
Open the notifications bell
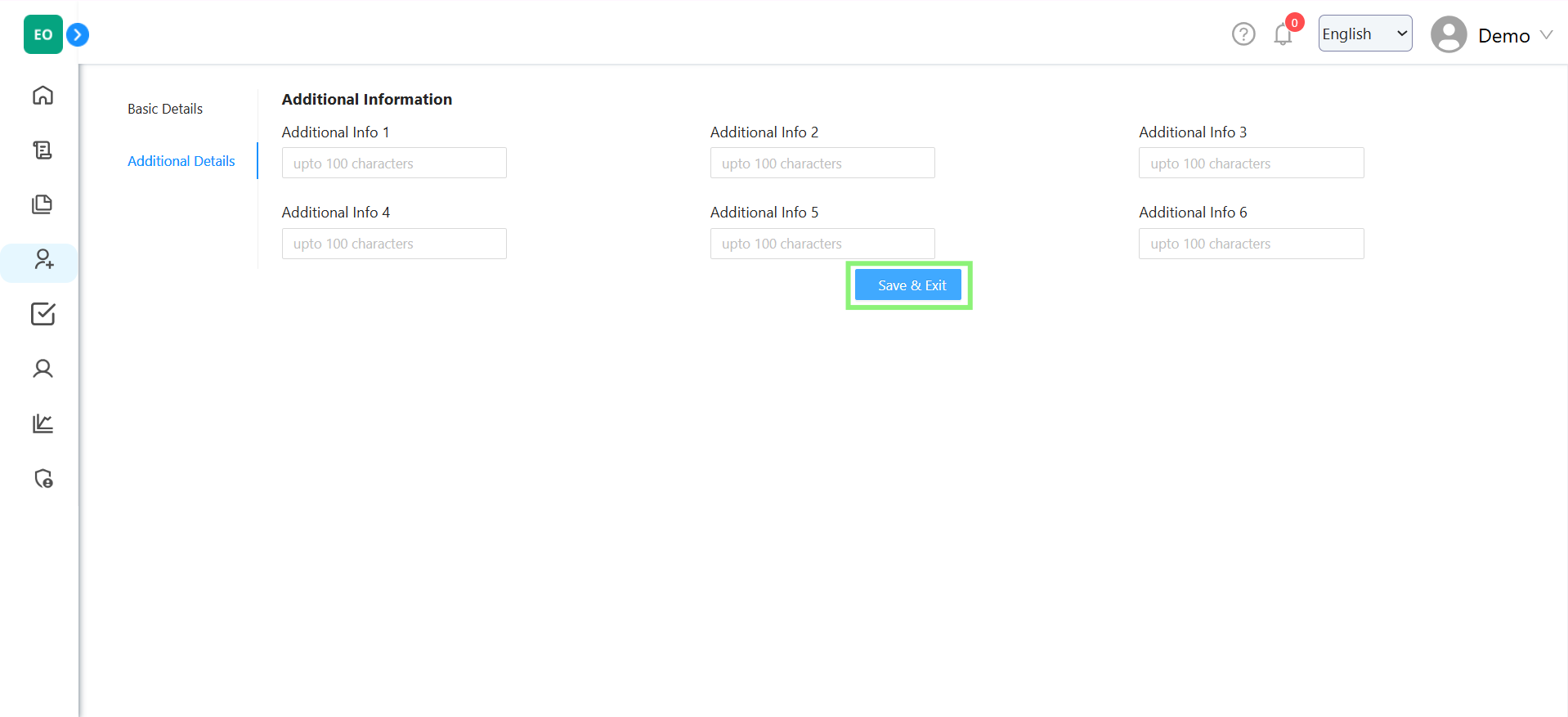pos(1283,34)
